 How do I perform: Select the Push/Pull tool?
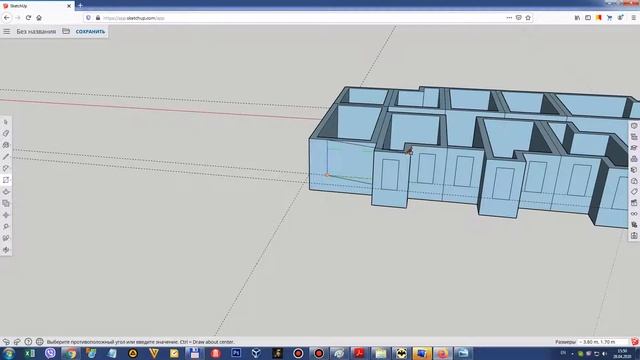click(6, 192)
